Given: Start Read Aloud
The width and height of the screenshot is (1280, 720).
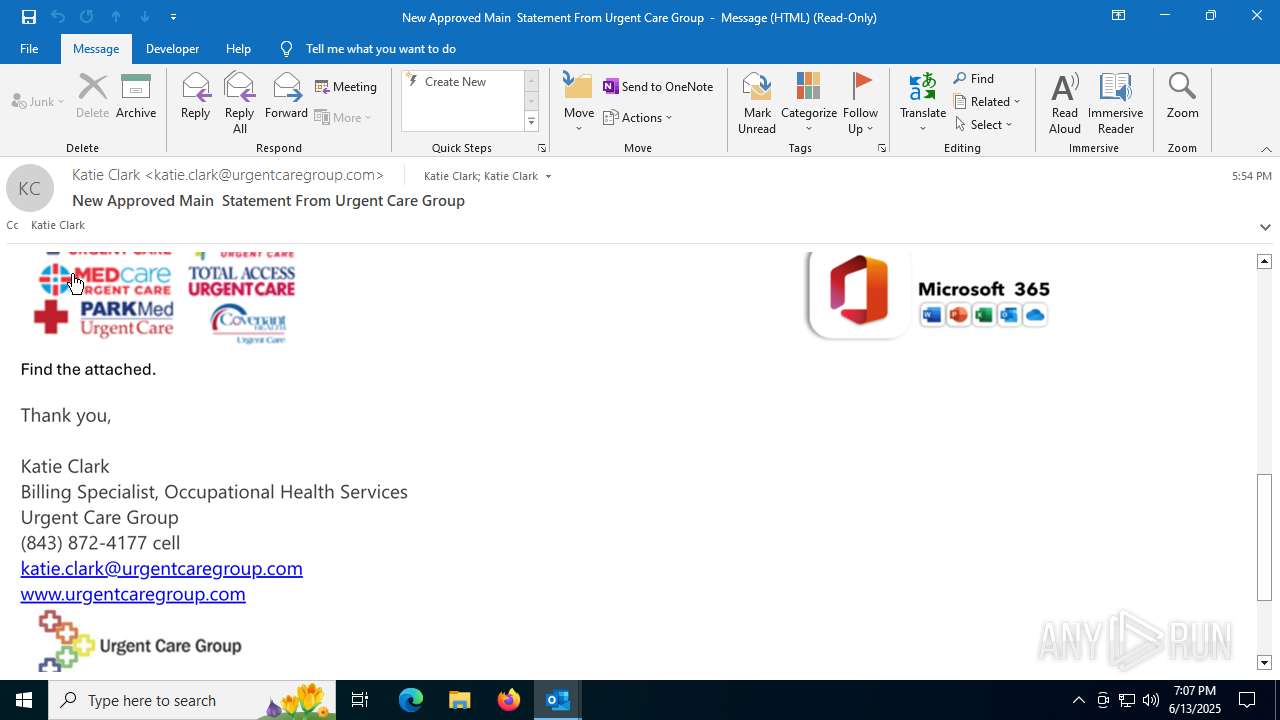Looking at the screenshot, I should click(x=1065, y=103).
